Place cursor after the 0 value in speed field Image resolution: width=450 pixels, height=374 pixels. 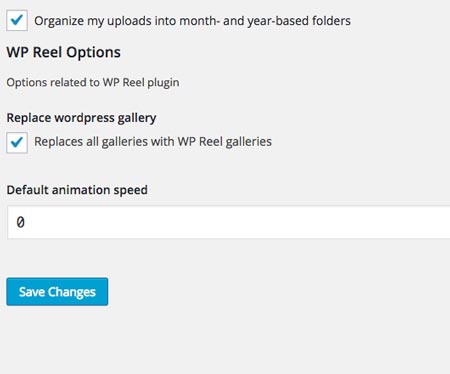click(26, 222)
